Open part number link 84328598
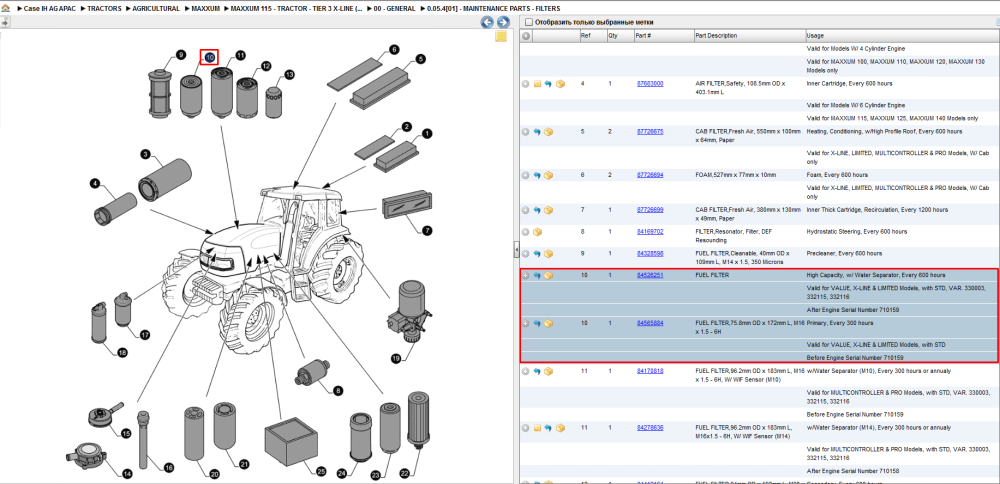Screen dimensions: 1000x484 point(650,253)
